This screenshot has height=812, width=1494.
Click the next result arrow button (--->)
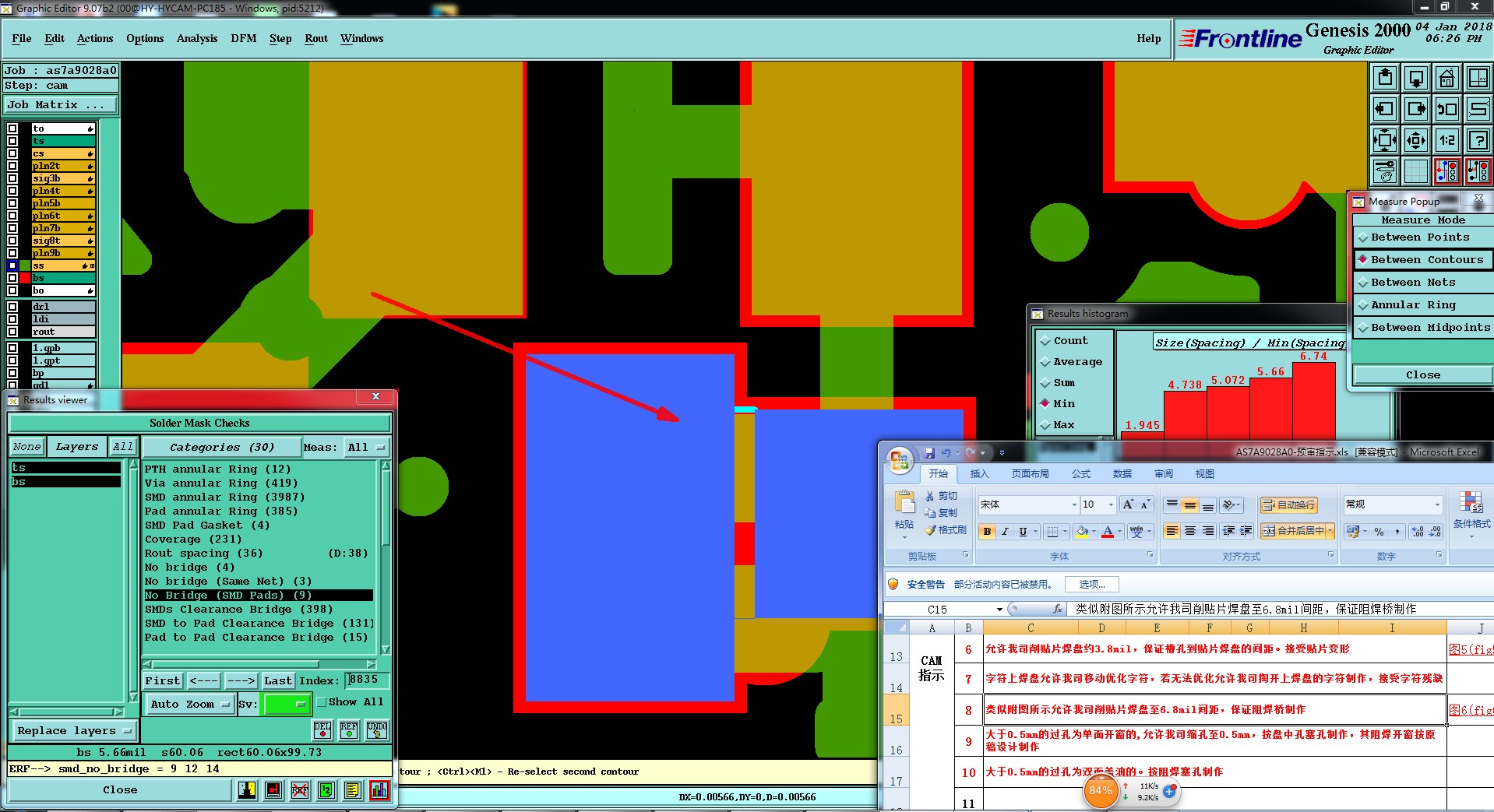pos(241,681)
